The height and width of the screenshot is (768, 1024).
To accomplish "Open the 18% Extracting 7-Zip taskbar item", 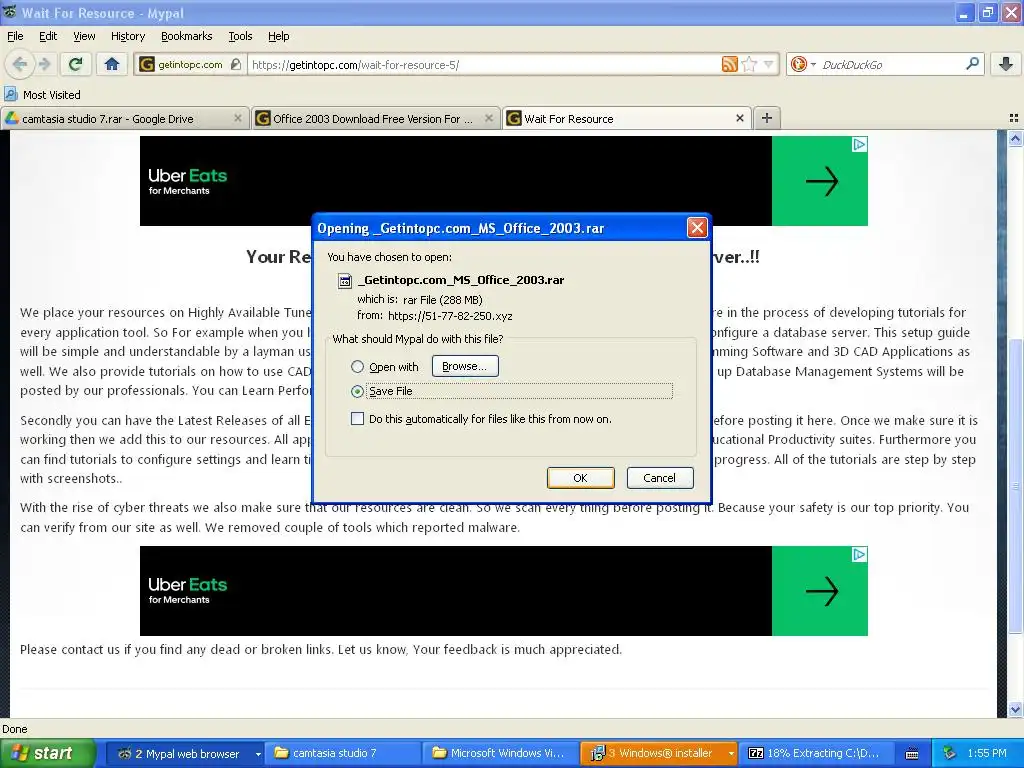I will [818, 753].
